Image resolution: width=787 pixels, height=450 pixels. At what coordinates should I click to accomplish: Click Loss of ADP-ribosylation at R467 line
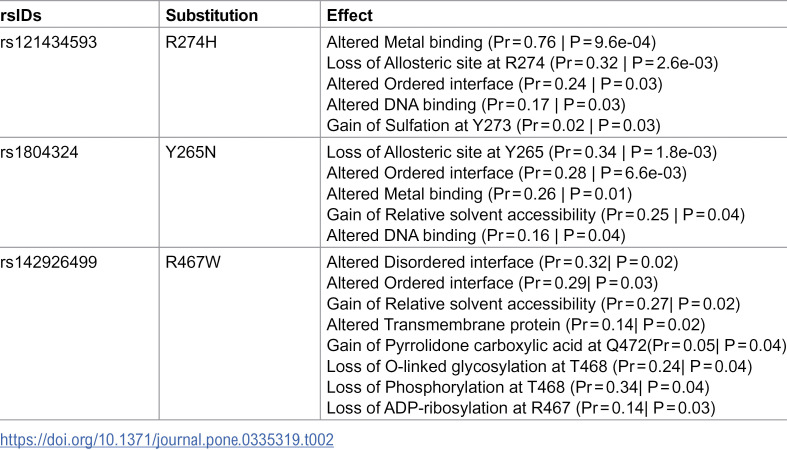521,408
